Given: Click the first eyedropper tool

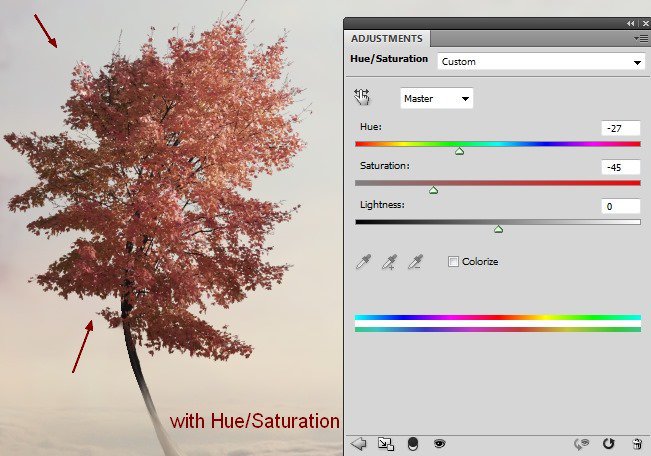Looking at the screenshot, I should (365, 262).
